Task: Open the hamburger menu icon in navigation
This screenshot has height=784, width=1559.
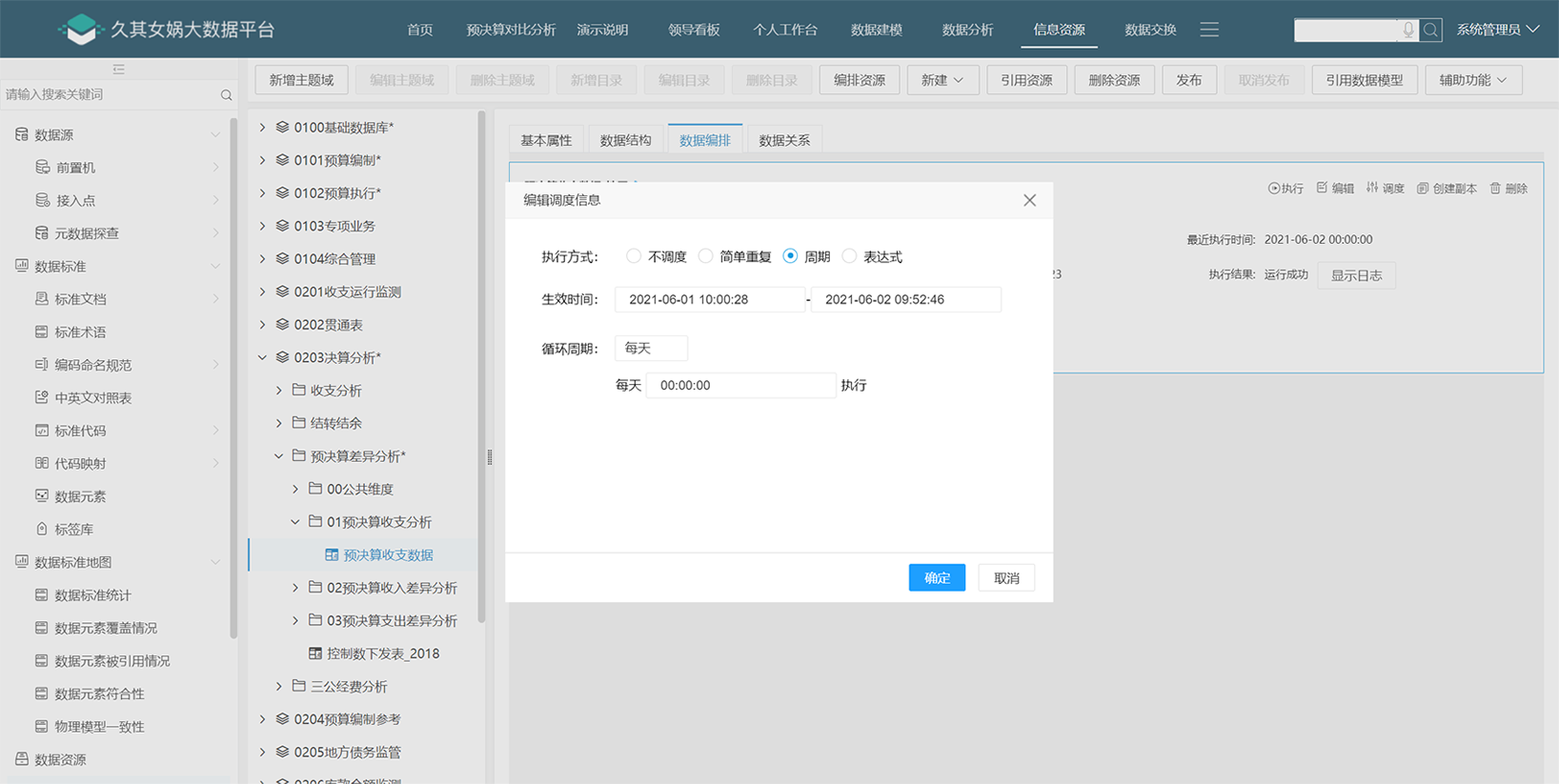Action: pyautogui.click(x=1209, y=30)
